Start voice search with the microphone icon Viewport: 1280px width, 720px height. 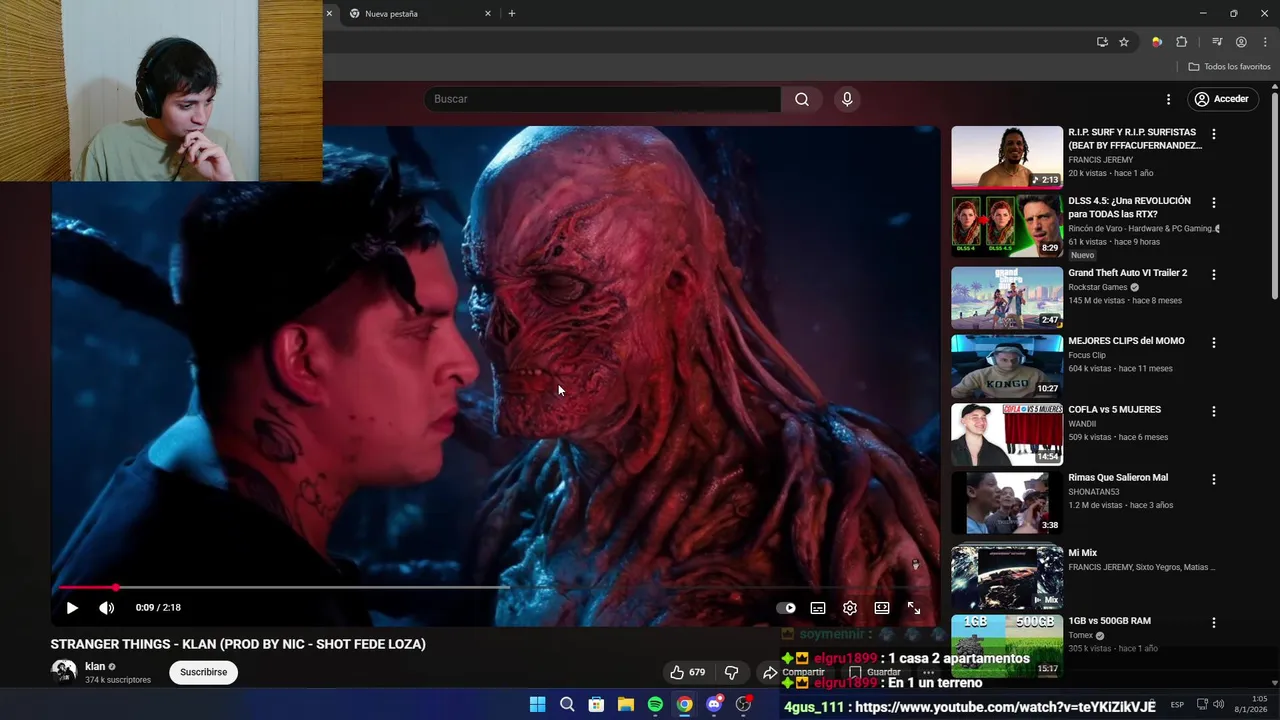coord(847,99)
